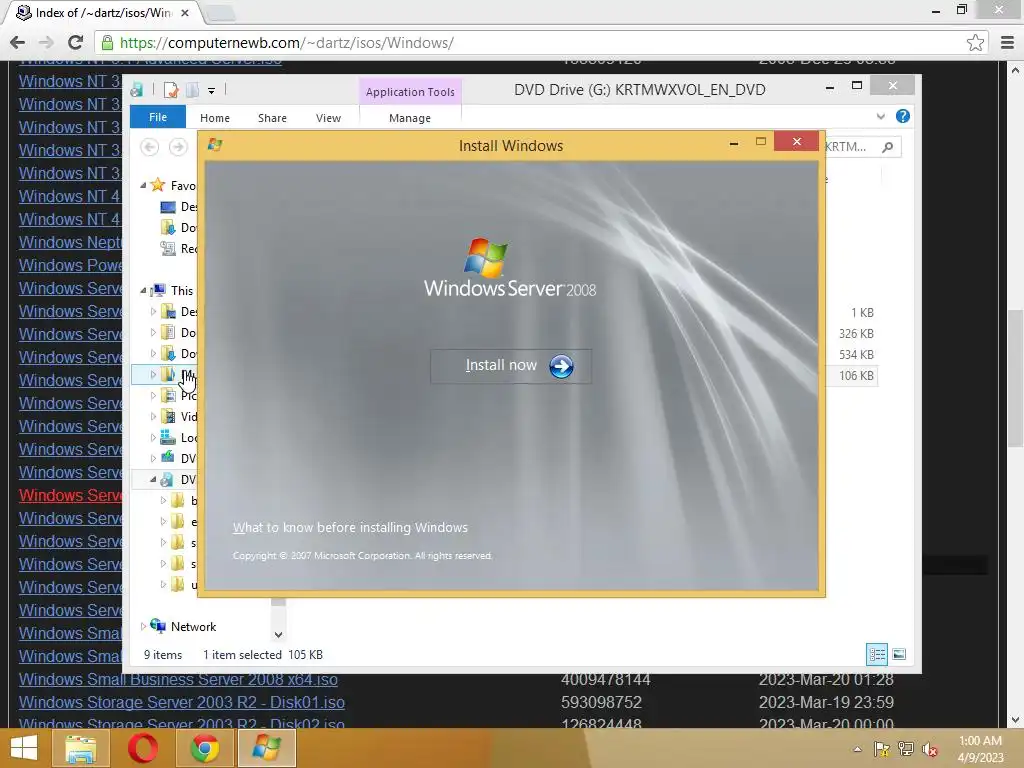The height and width of the screenshot is (768, 1024).
Task: Expand the Pictures folder node
Action: coord(153,395)
